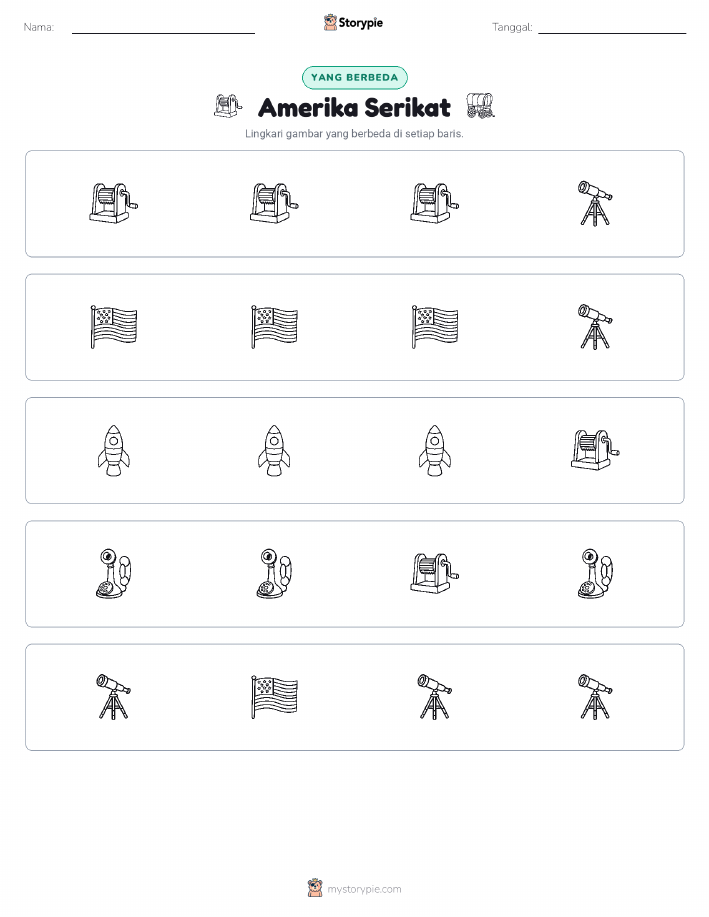Click the last telescope in bottom row
The image size is (709, 917).
point(595,697)
